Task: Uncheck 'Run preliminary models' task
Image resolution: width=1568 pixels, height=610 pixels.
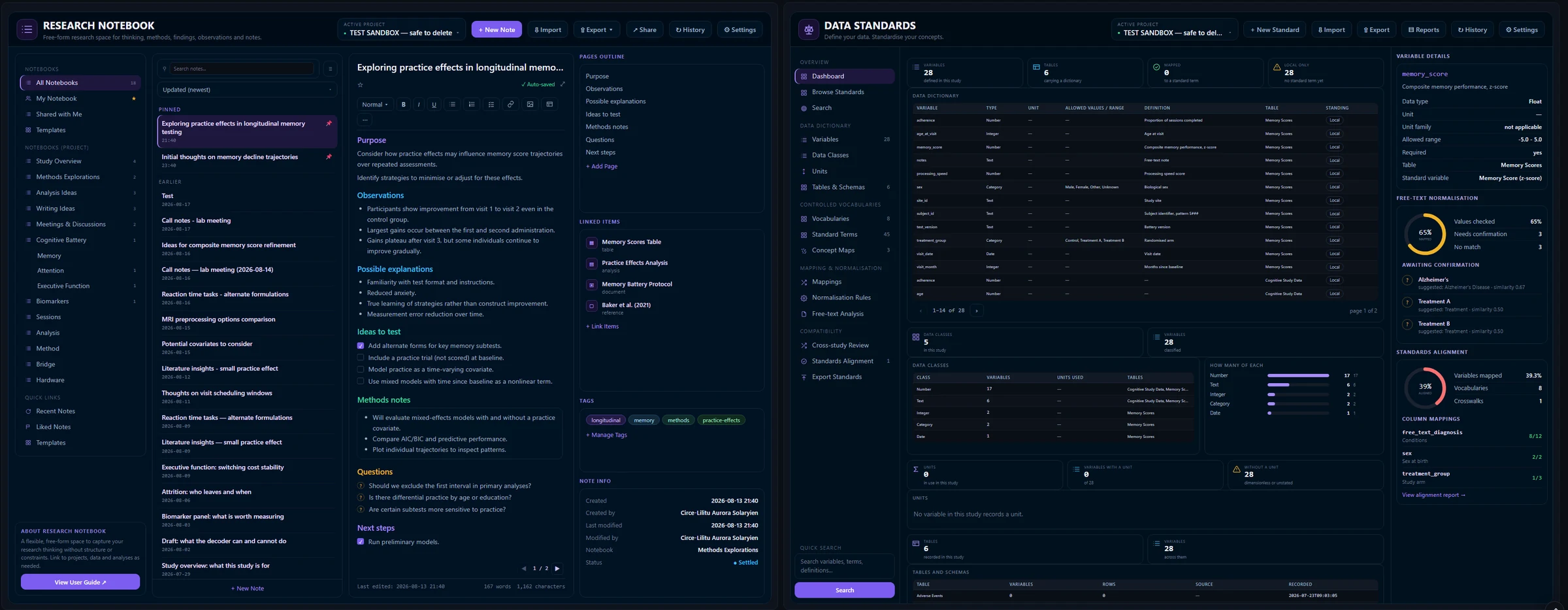Action: pos(361,542)
